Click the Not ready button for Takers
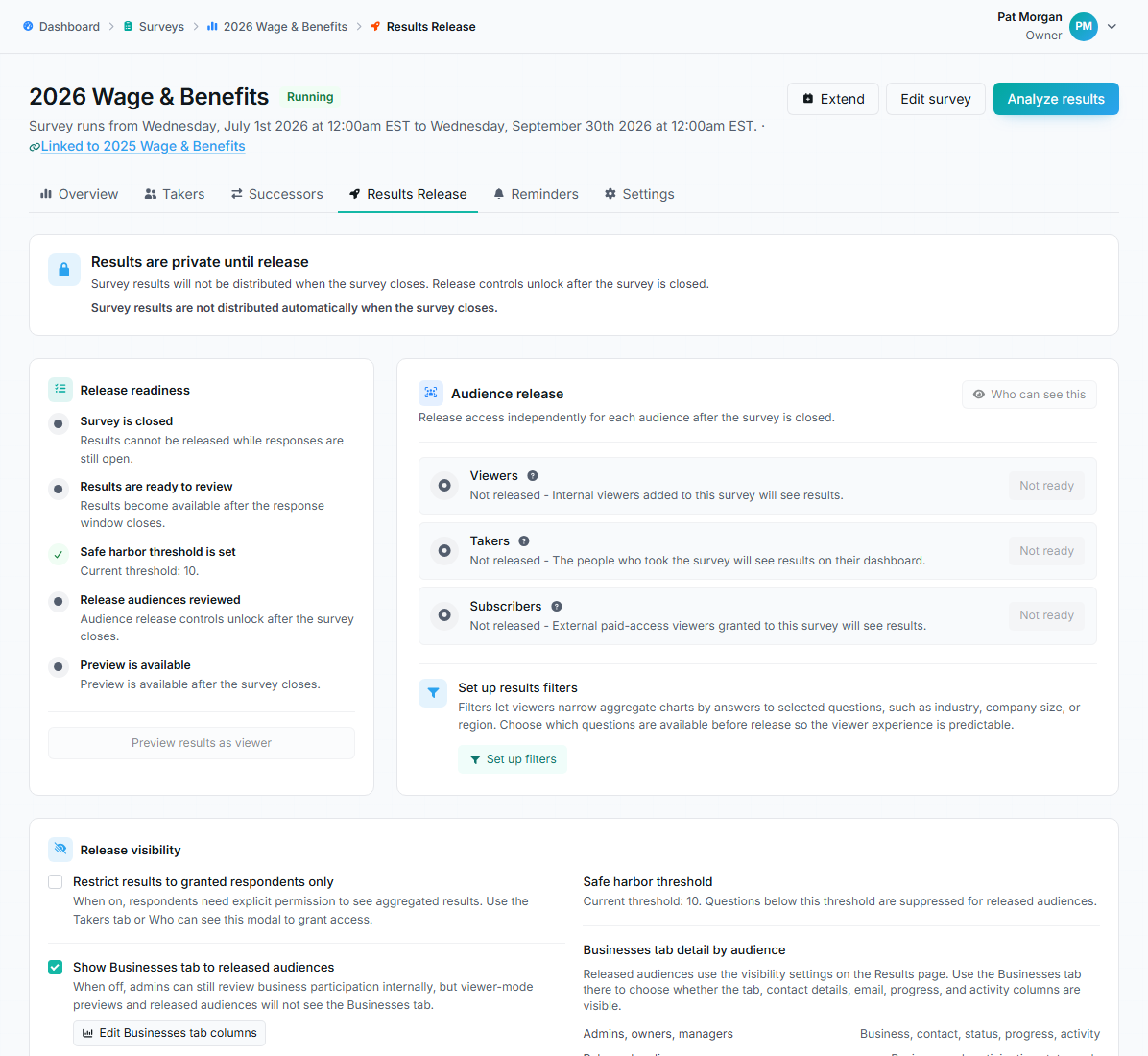Viewport: 1148px width, 1056px height. point(1046,551)
